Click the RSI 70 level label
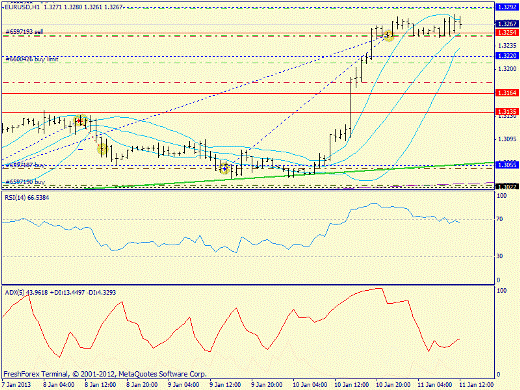This screenshot has height=390, width=520. 500,219
